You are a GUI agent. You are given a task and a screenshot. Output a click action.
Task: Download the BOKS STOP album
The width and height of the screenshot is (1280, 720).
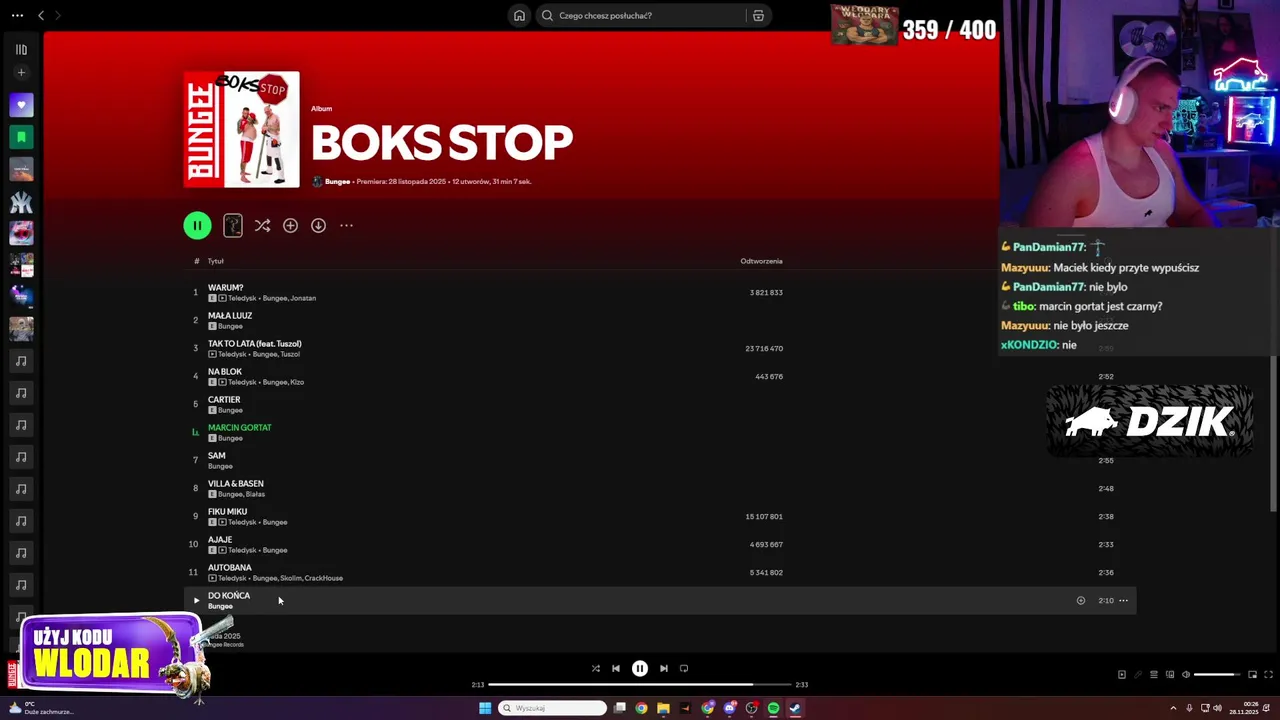(x=318, y=225)
